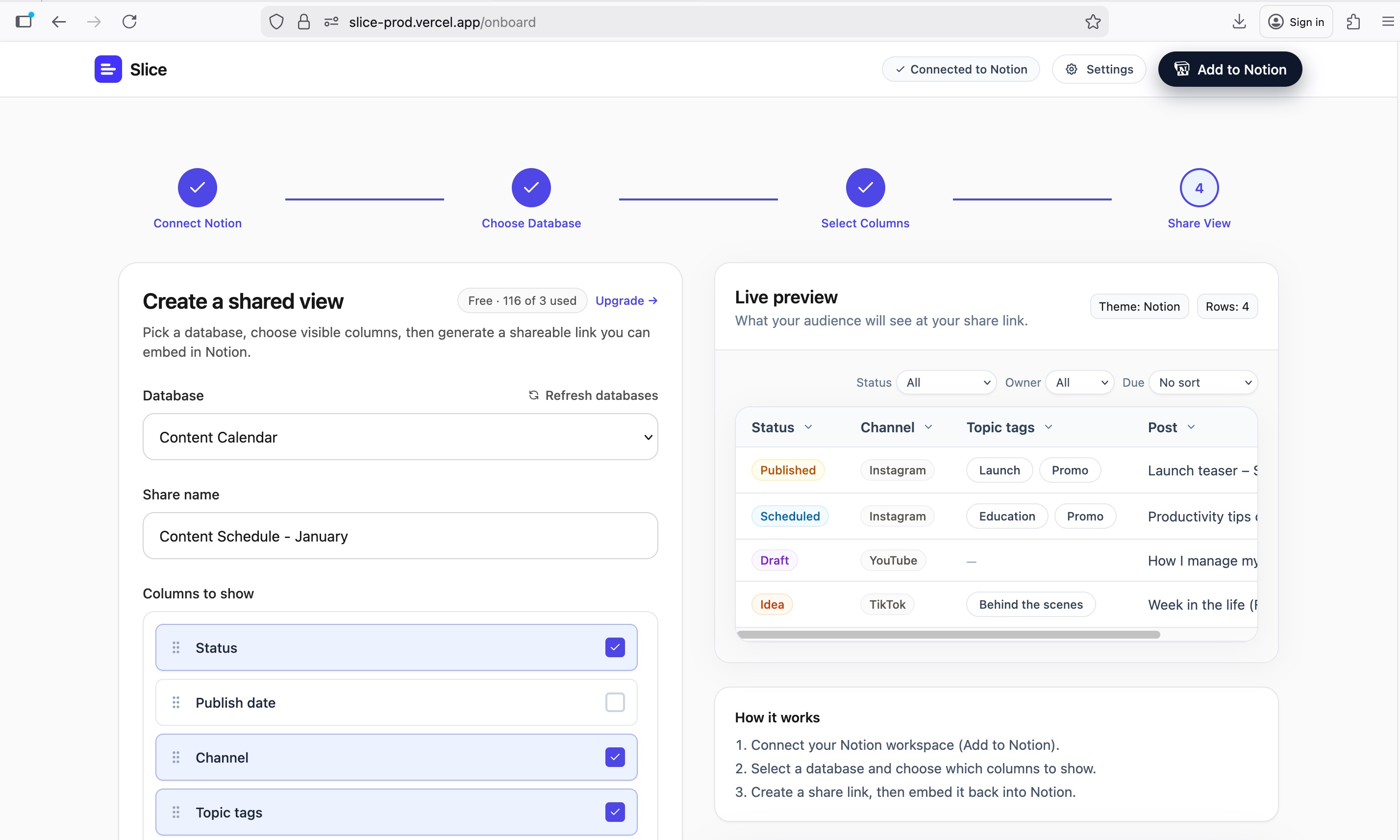
Task: Bookmark this page with the star icon
Action: pyautogui.click(x=1093, y=22)
